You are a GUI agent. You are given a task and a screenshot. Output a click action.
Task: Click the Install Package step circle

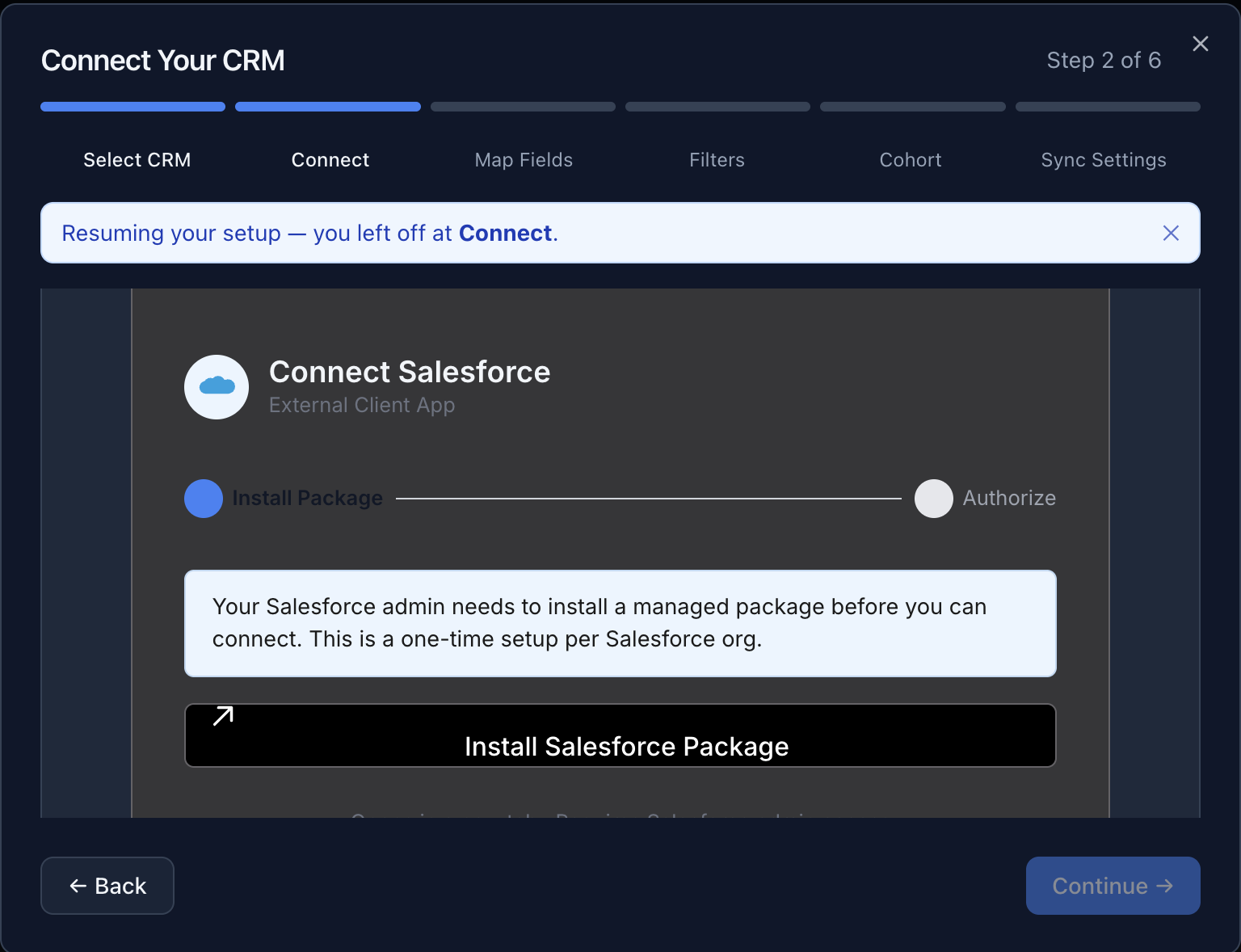pyautogui.click(x=204, y=499)
